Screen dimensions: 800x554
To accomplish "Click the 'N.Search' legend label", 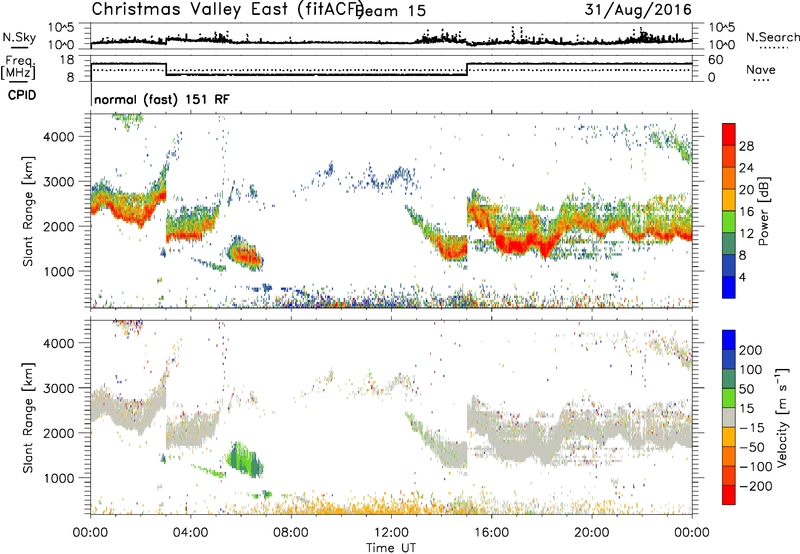I will (772, 37).
